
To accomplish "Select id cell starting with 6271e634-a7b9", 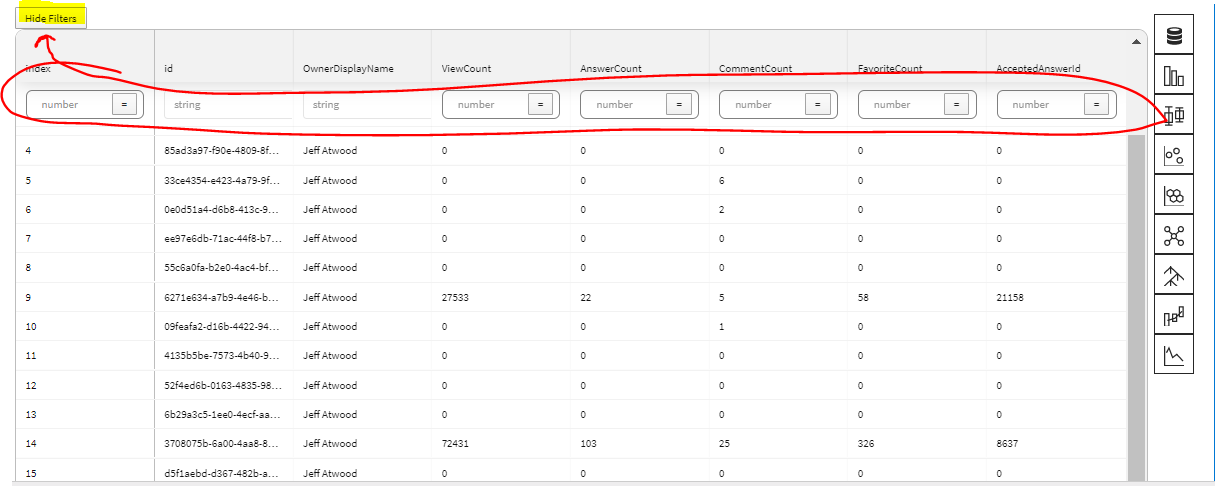I will point(223,297).
